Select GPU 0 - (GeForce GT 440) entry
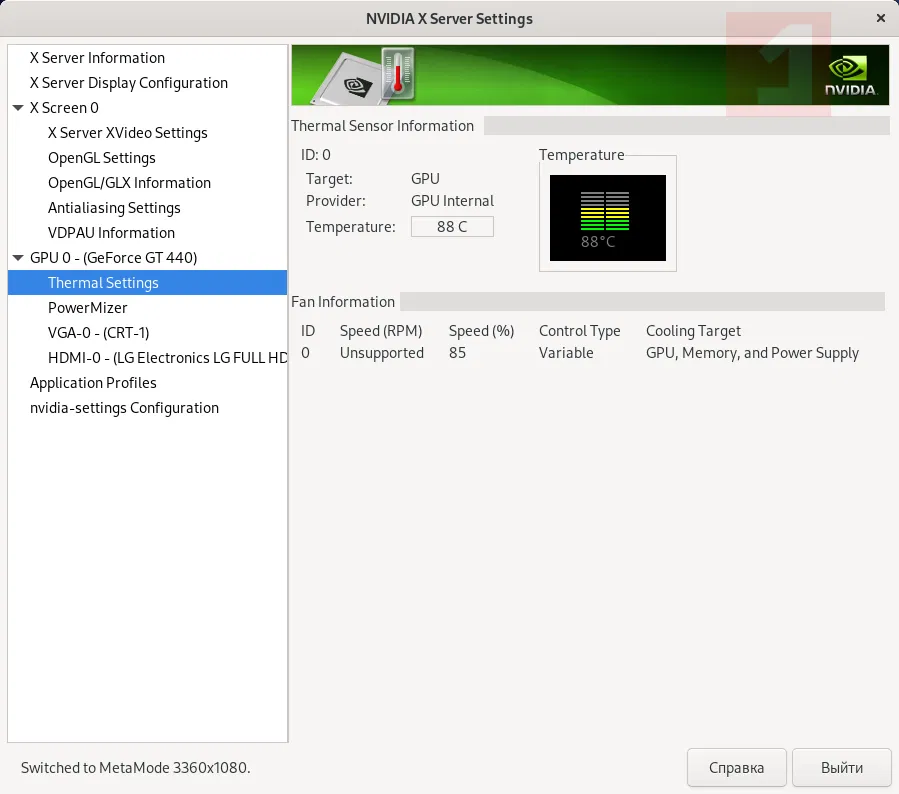Viewport: 899px width, 794px height. coord(114,258)
